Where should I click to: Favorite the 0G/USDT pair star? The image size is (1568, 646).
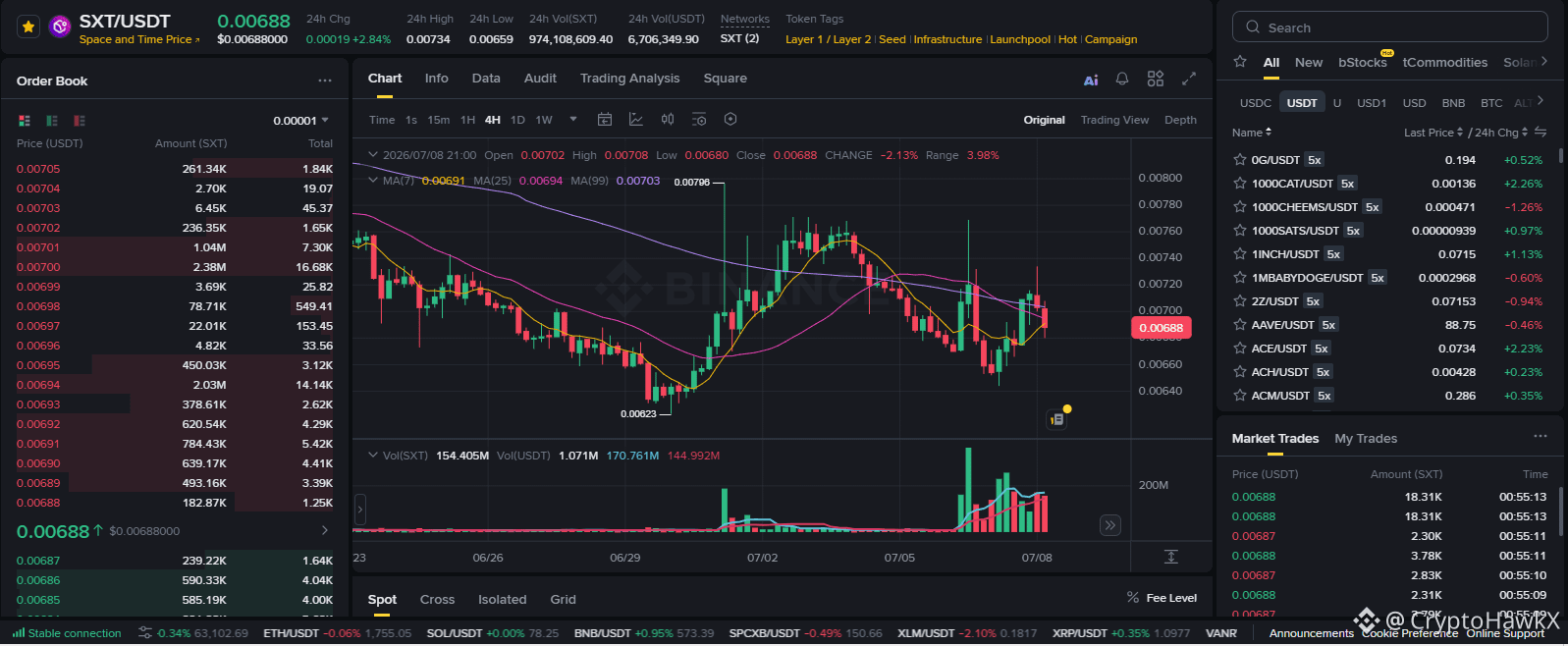click(1240, 160)
